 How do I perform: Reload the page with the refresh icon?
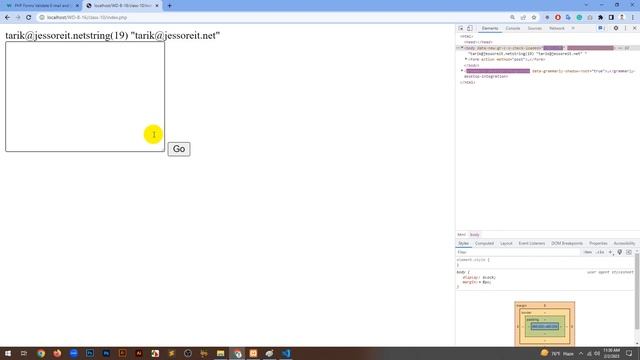[29, 18]
